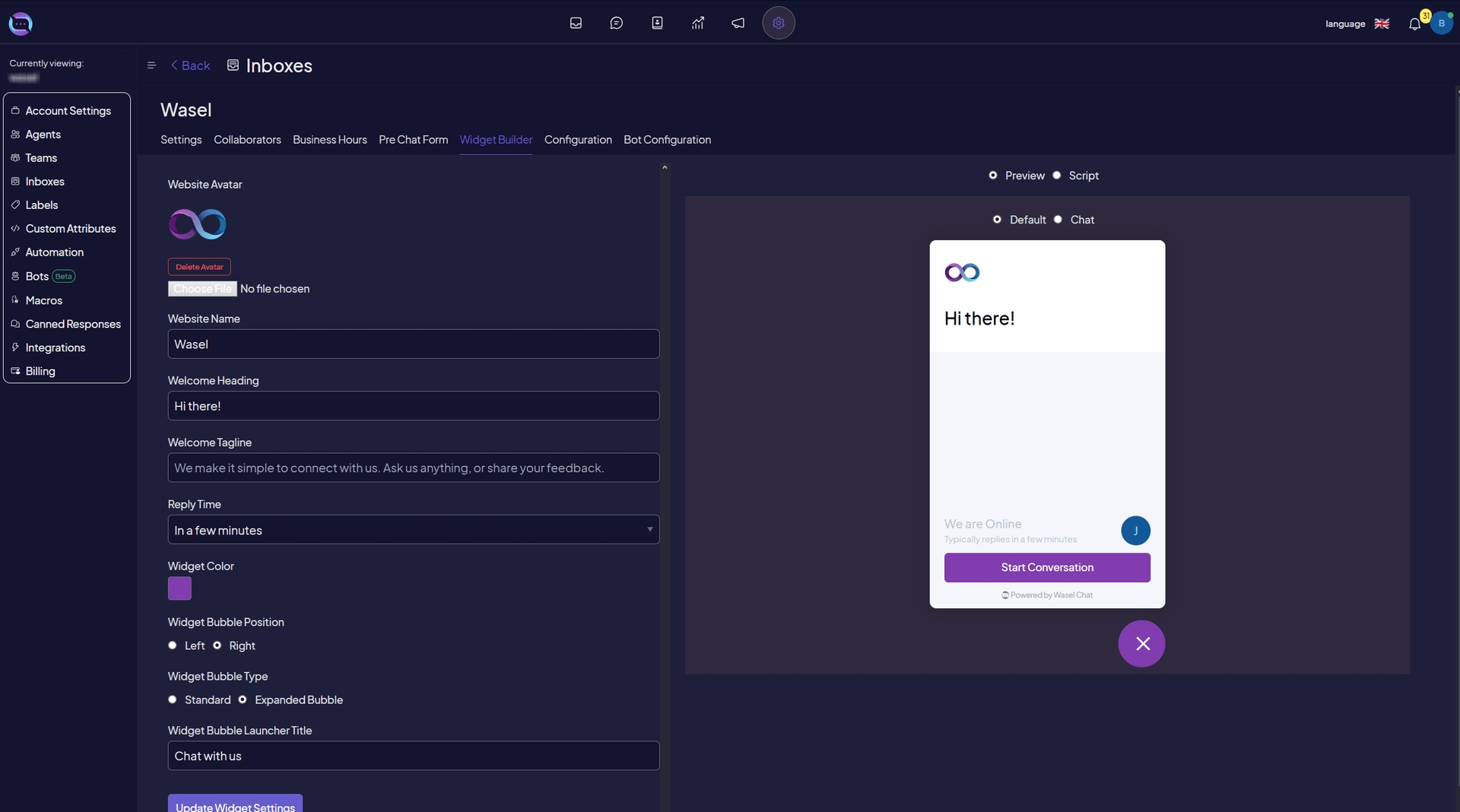Screen dimensions: 1460x812
Task: Open the Inbox icon in the top toolbar
Action: point(575,23)
